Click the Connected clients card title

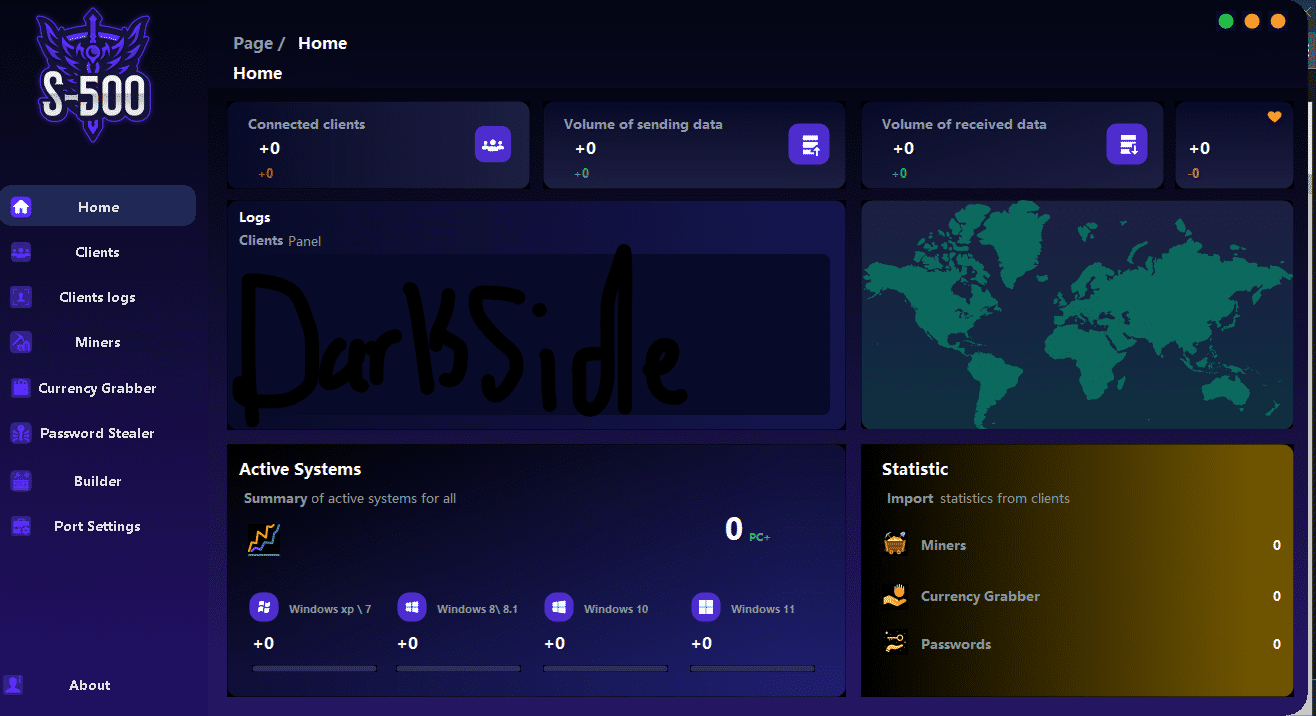point(306,124)
